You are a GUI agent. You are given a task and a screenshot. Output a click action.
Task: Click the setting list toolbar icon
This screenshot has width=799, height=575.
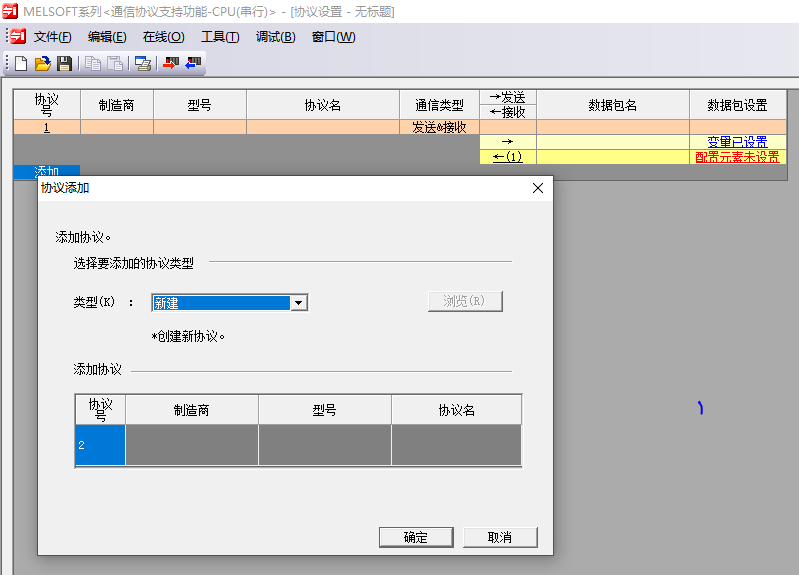[x=143, y=64]
